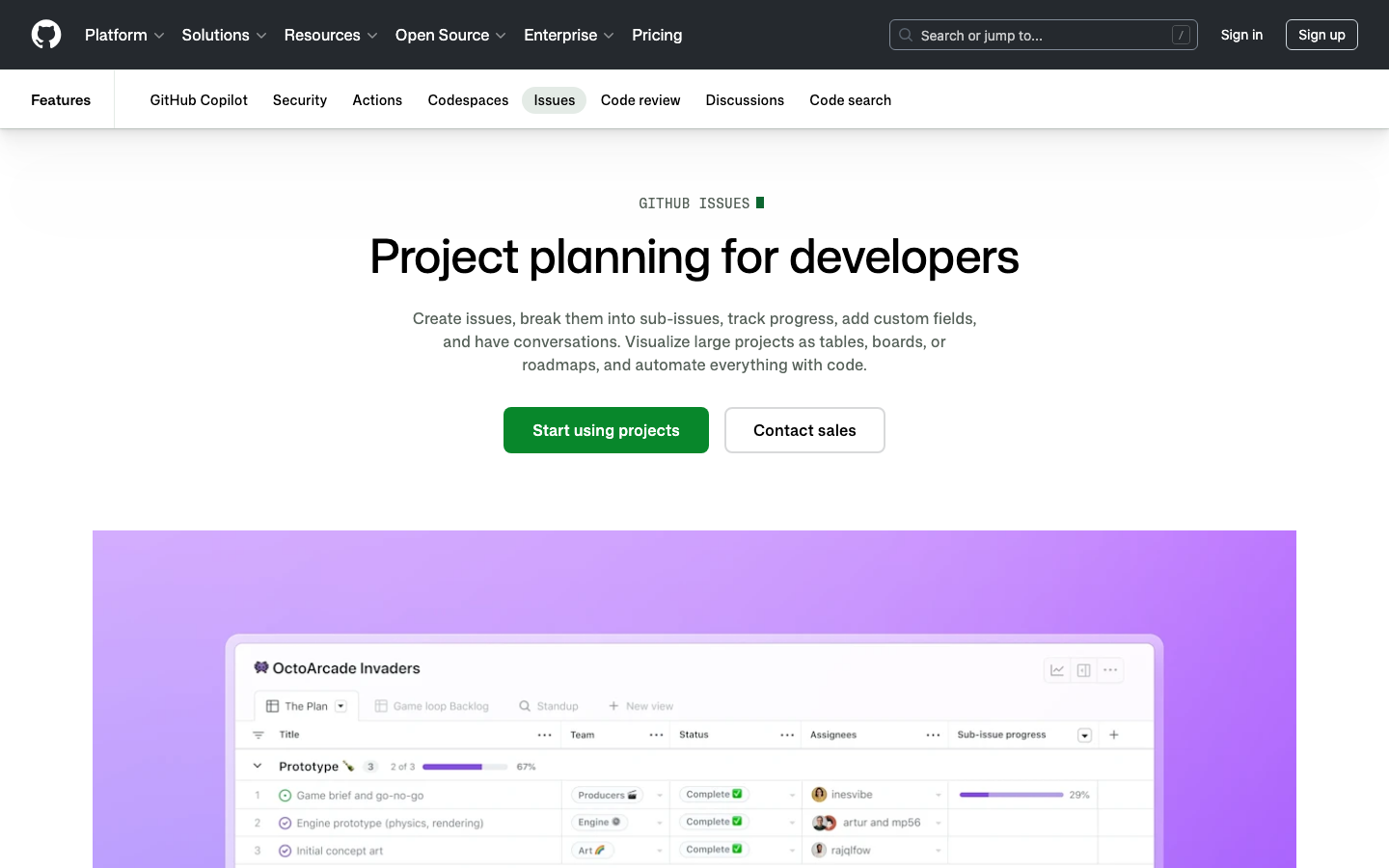Open the Enterprise dropdown
This screenshot has width=1389, height=868.
click(569, 35)
